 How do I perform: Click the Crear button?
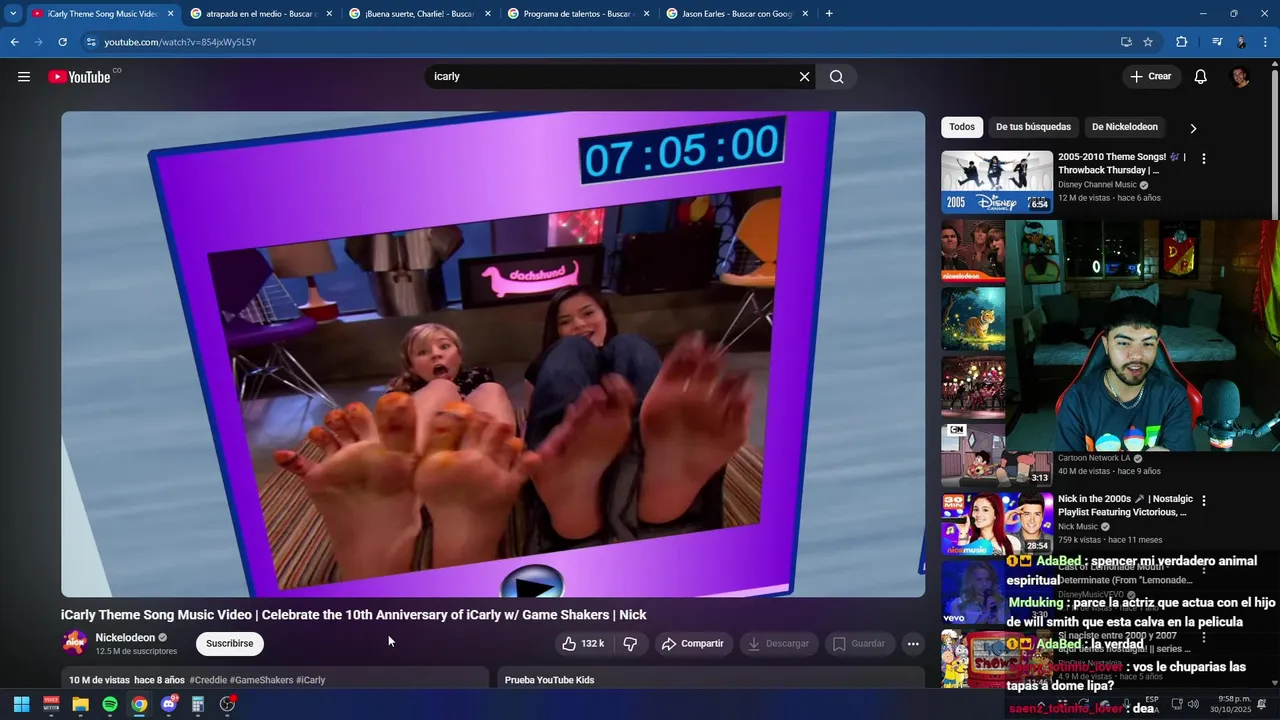coord(1150,77)
